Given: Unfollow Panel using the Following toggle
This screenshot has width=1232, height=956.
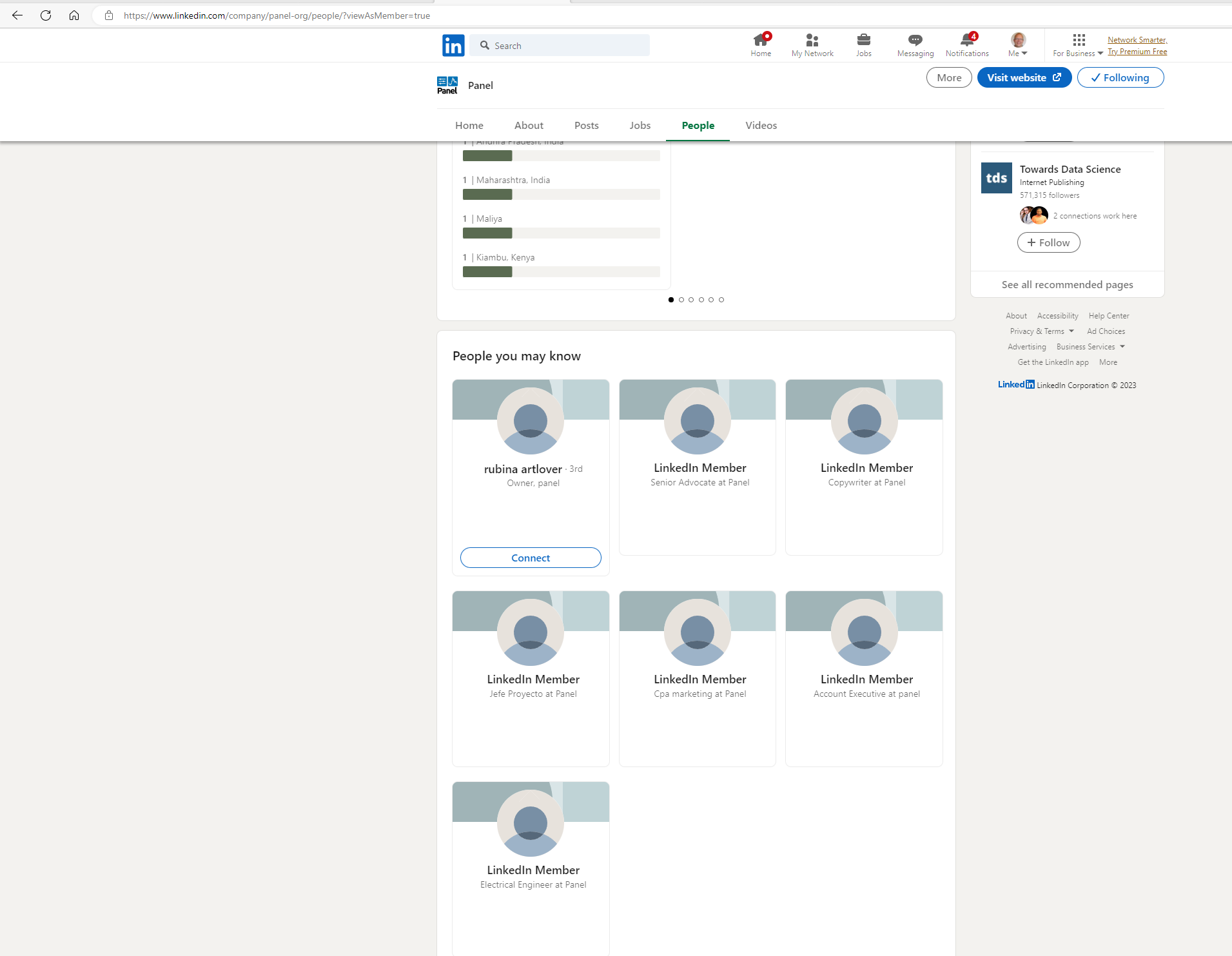Looking at the screenshot, I should pos(1120,77).
